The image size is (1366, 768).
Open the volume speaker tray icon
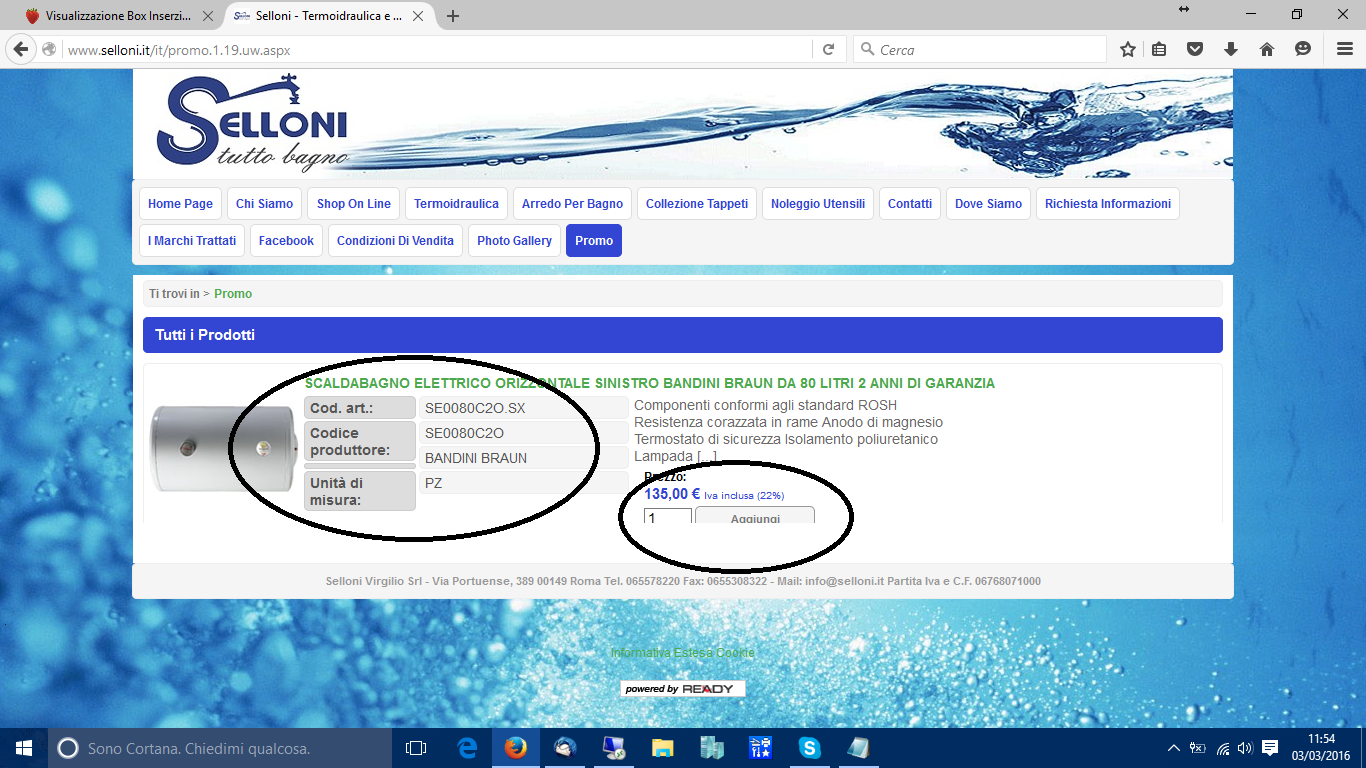tap(1245, 748)
